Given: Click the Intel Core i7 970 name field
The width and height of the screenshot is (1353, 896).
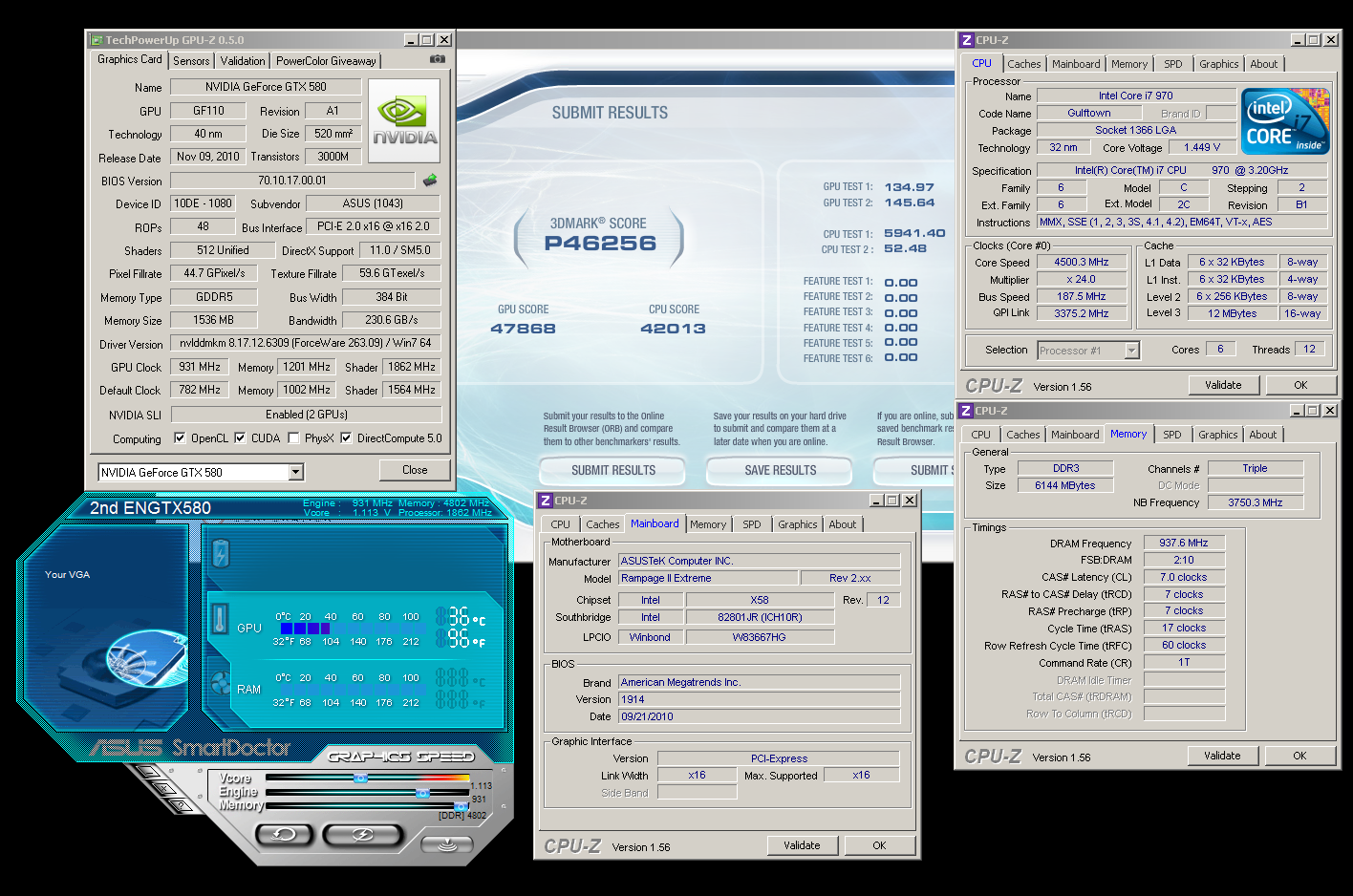Looking at the screenshot, I should pyautogui.click(x=1136, y=96).
